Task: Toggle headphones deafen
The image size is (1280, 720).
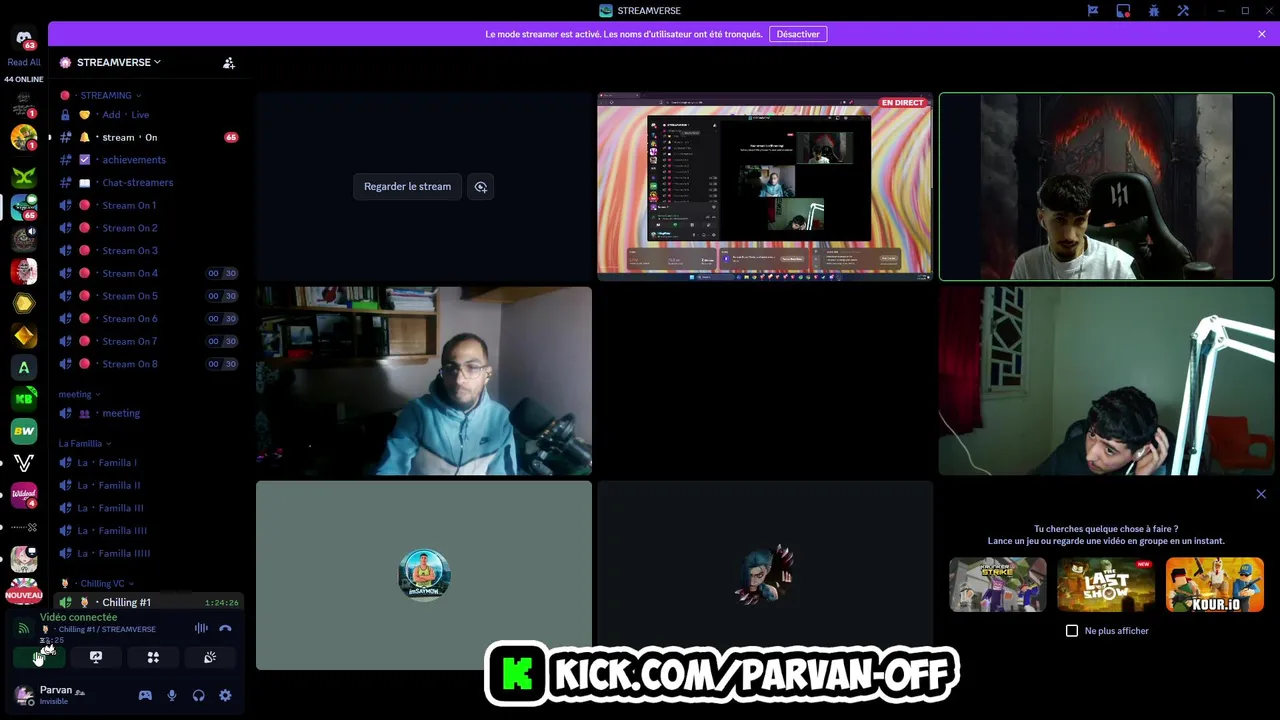Action: pyautogui.click(x=198, y=695)
